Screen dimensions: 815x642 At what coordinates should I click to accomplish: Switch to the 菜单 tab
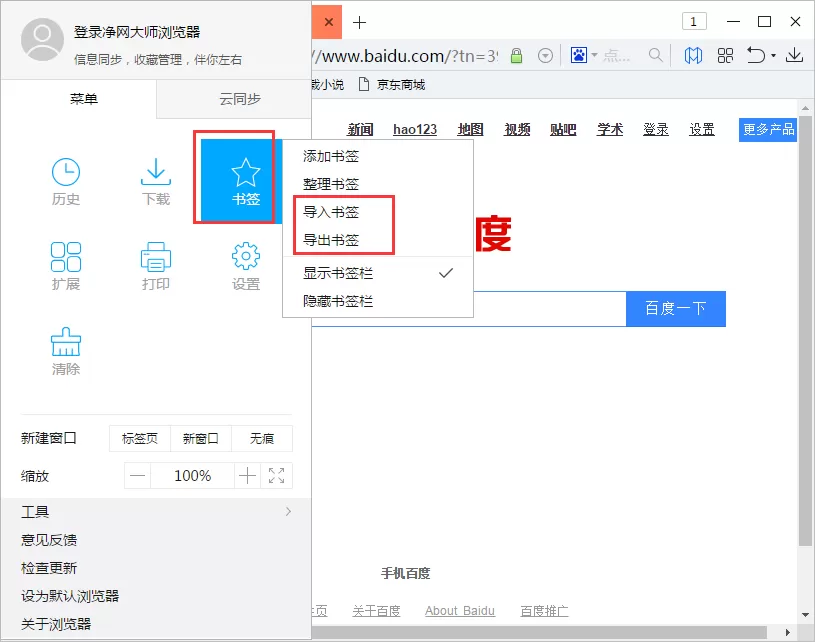click(79, 99)
